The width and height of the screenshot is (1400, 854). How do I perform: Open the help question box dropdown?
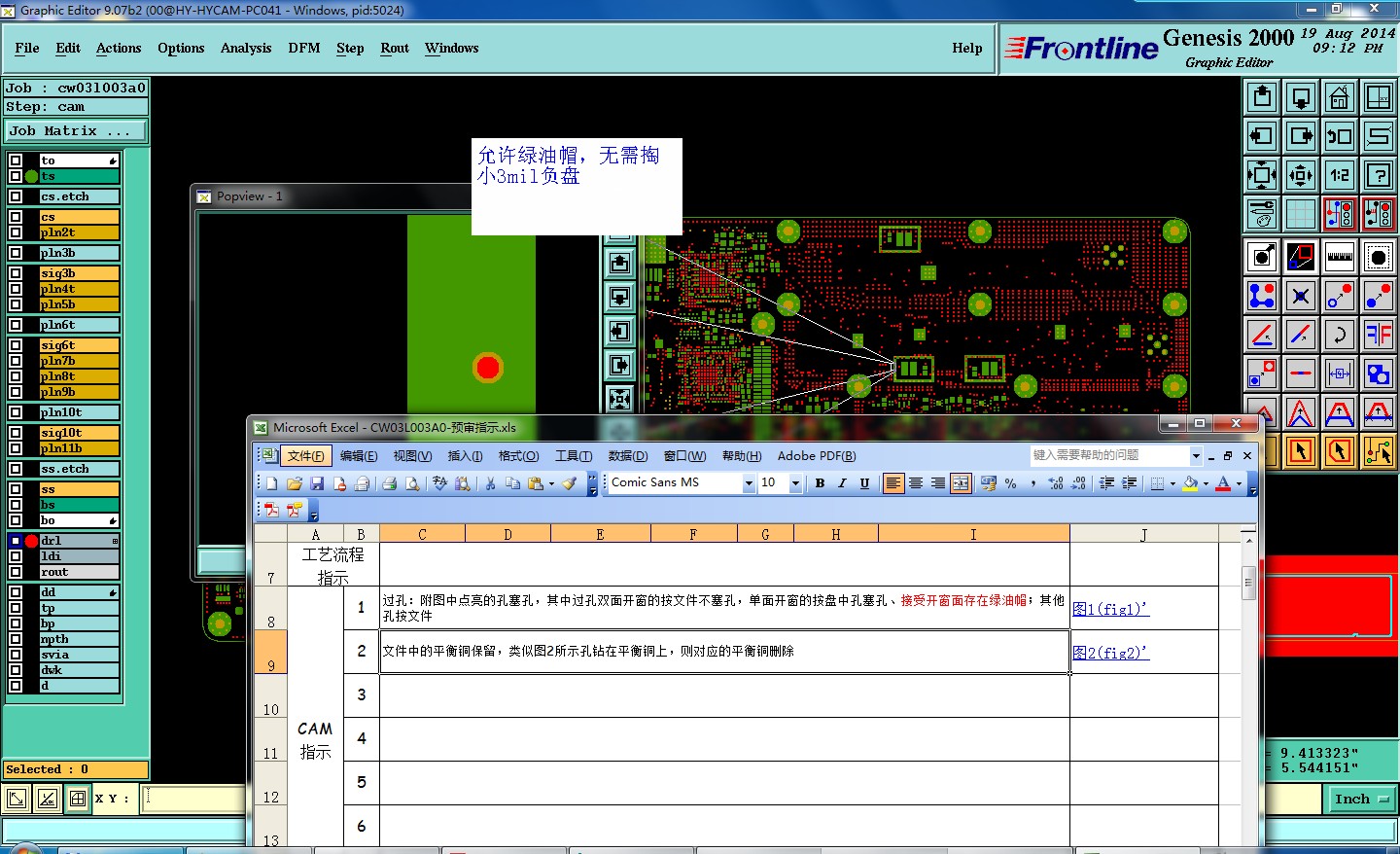point(1196,455)
